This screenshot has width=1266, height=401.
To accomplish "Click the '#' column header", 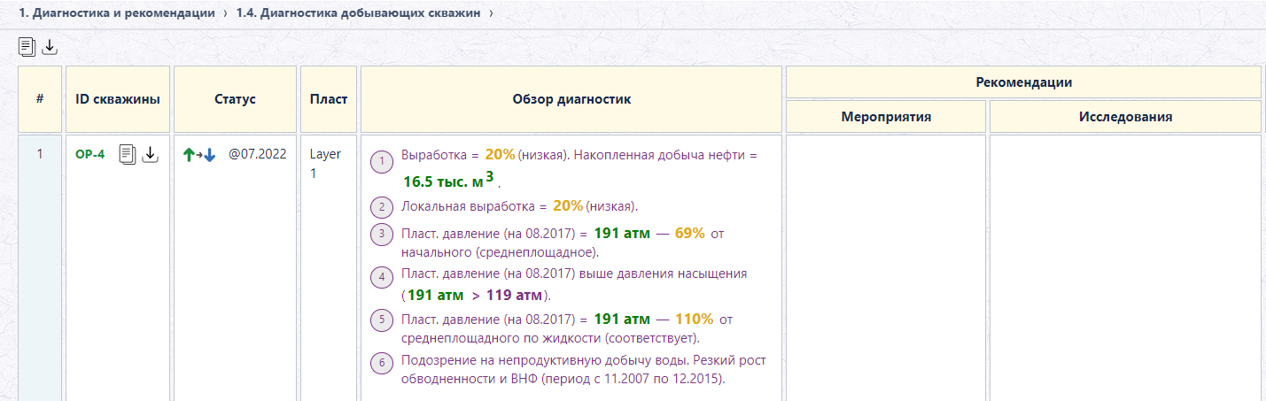I will pyautogui.click(x=40, y=99).
